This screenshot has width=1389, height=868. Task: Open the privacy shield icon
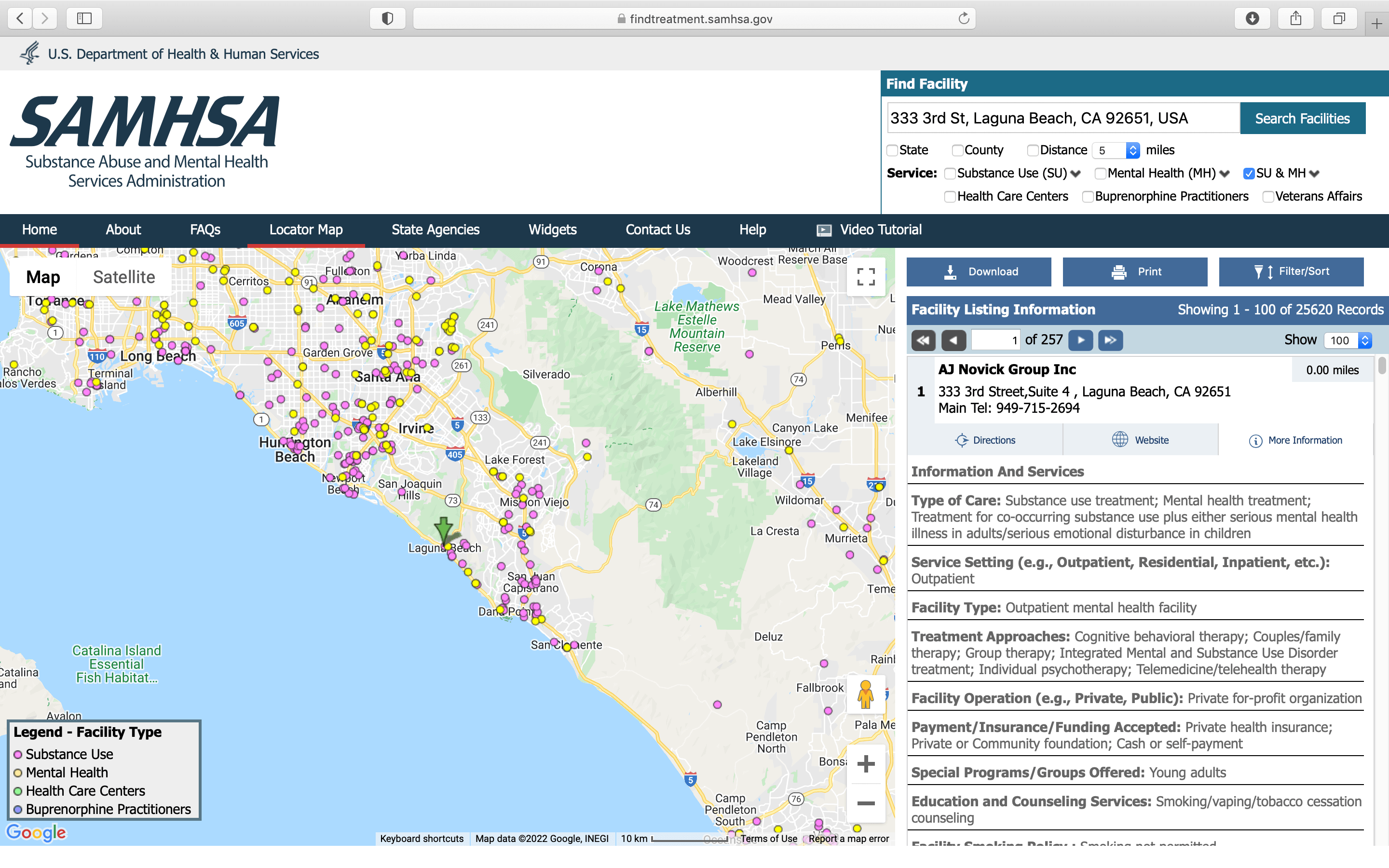pos(387,18)
